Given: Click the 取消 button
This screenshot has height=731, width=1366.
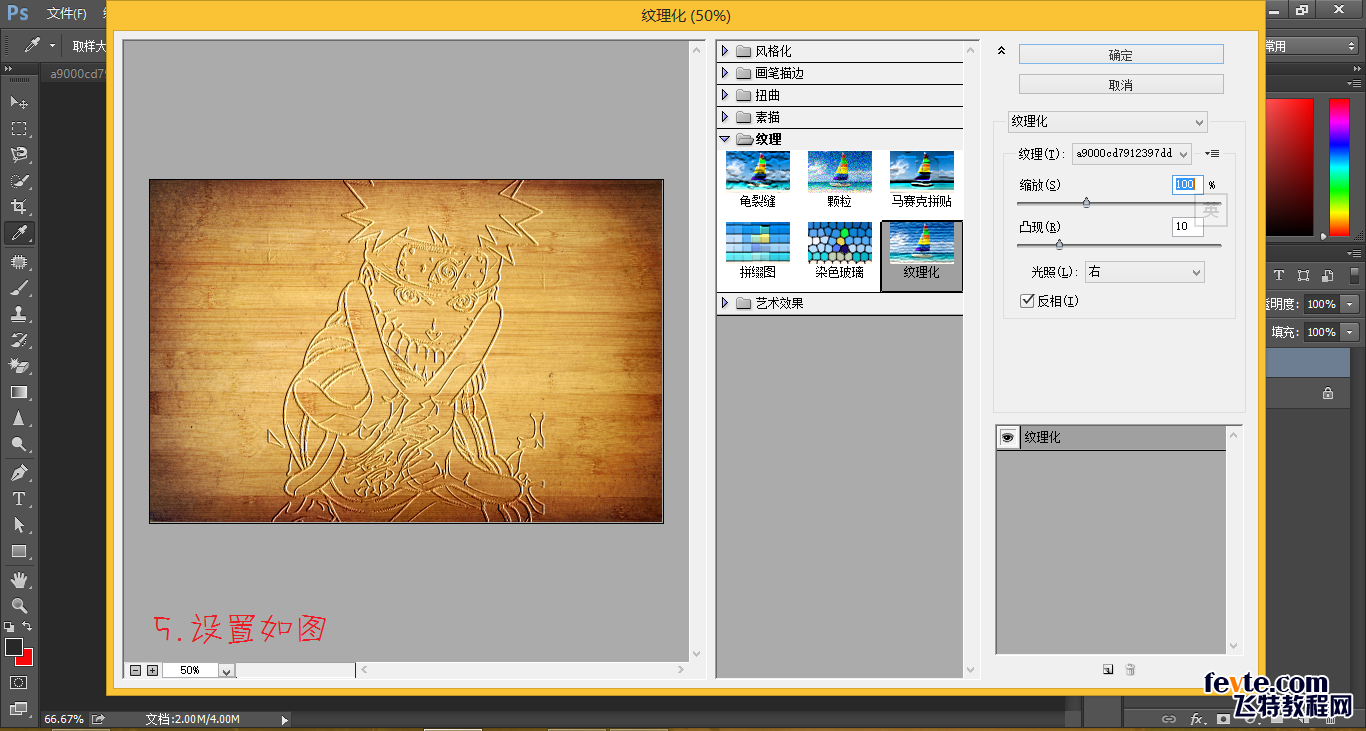Looking at the screenshot, I should click(1120, 85).
